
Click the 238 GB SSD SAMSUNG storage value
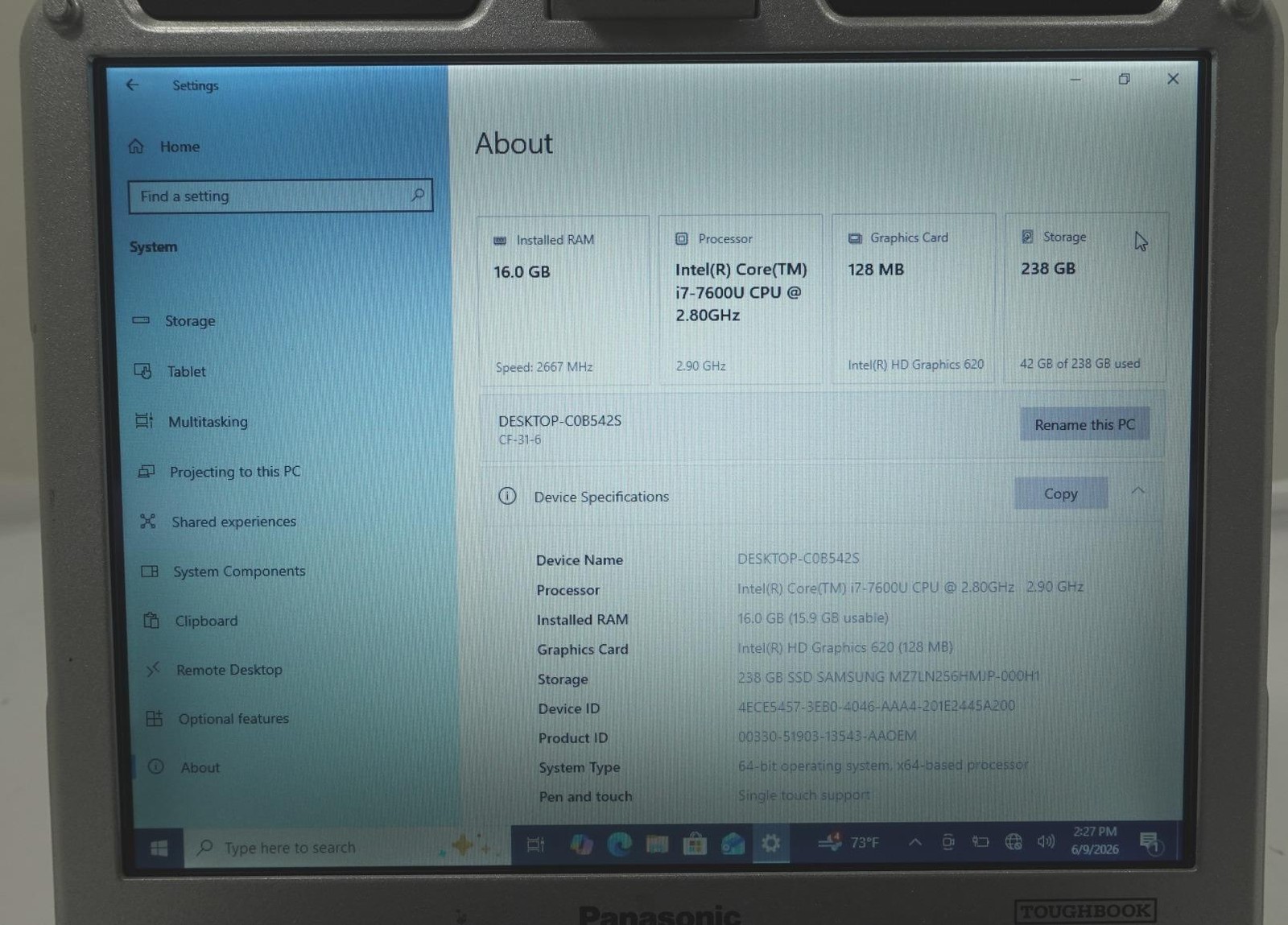pyautogui.click(x=889, y=676)
